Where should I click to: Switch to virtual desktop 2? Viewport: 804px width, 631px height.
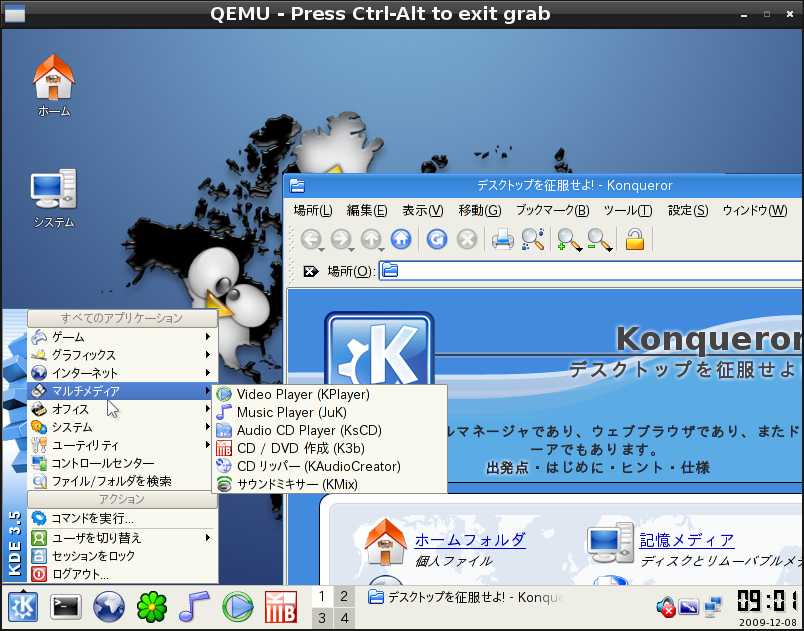344,596
